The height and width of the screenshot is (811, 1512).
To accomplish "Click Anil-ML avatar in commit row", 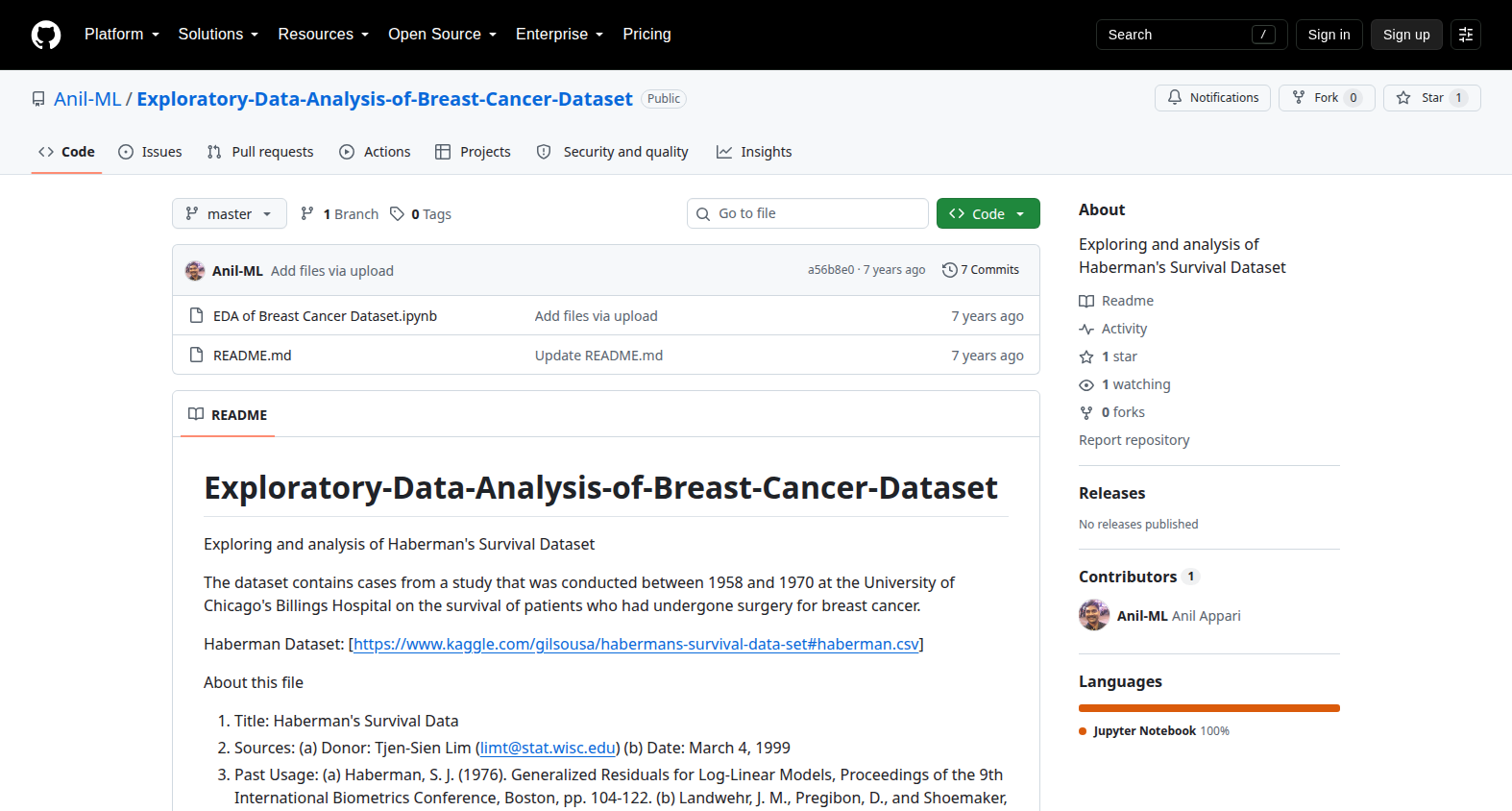I will pyautogui.click(x=195, y=271).
